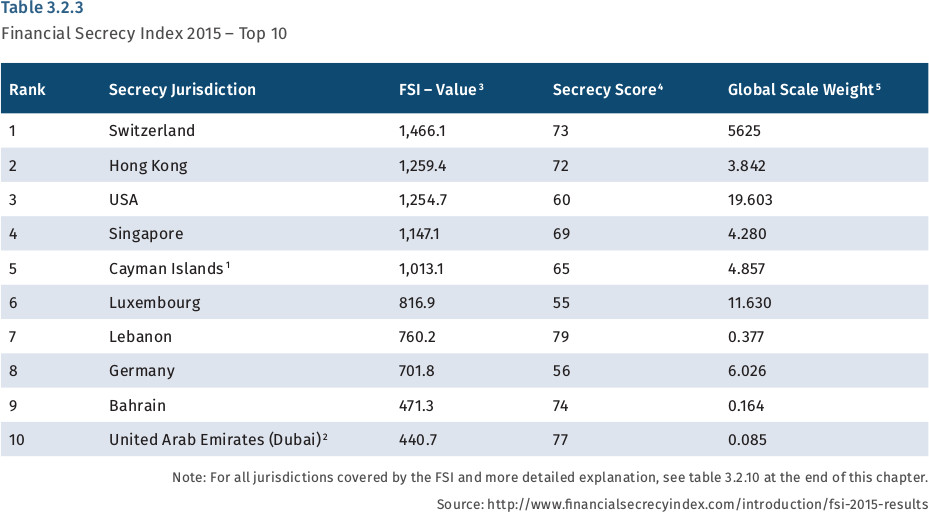
Task: Click the Global Scale Weight column header
Action: (x=803, y=90)
